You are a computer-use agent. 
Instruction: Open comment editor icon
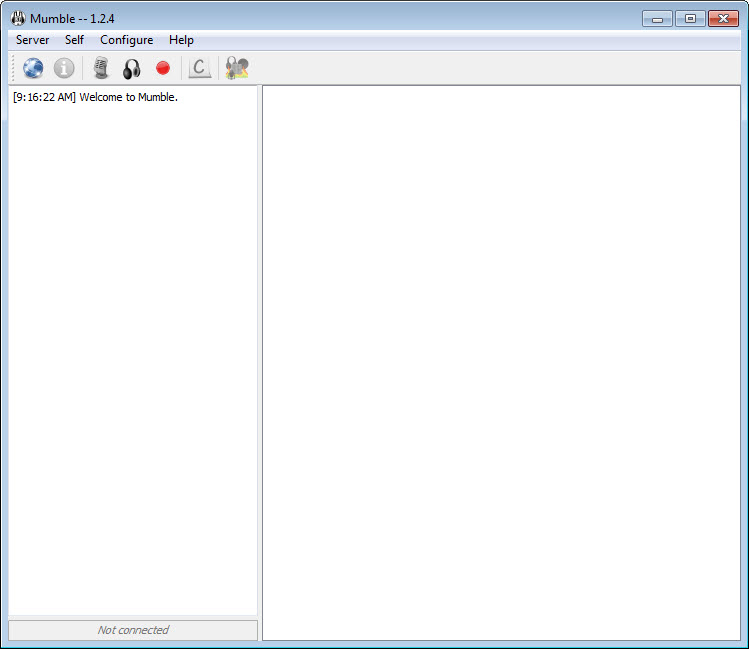coord(200,68)
